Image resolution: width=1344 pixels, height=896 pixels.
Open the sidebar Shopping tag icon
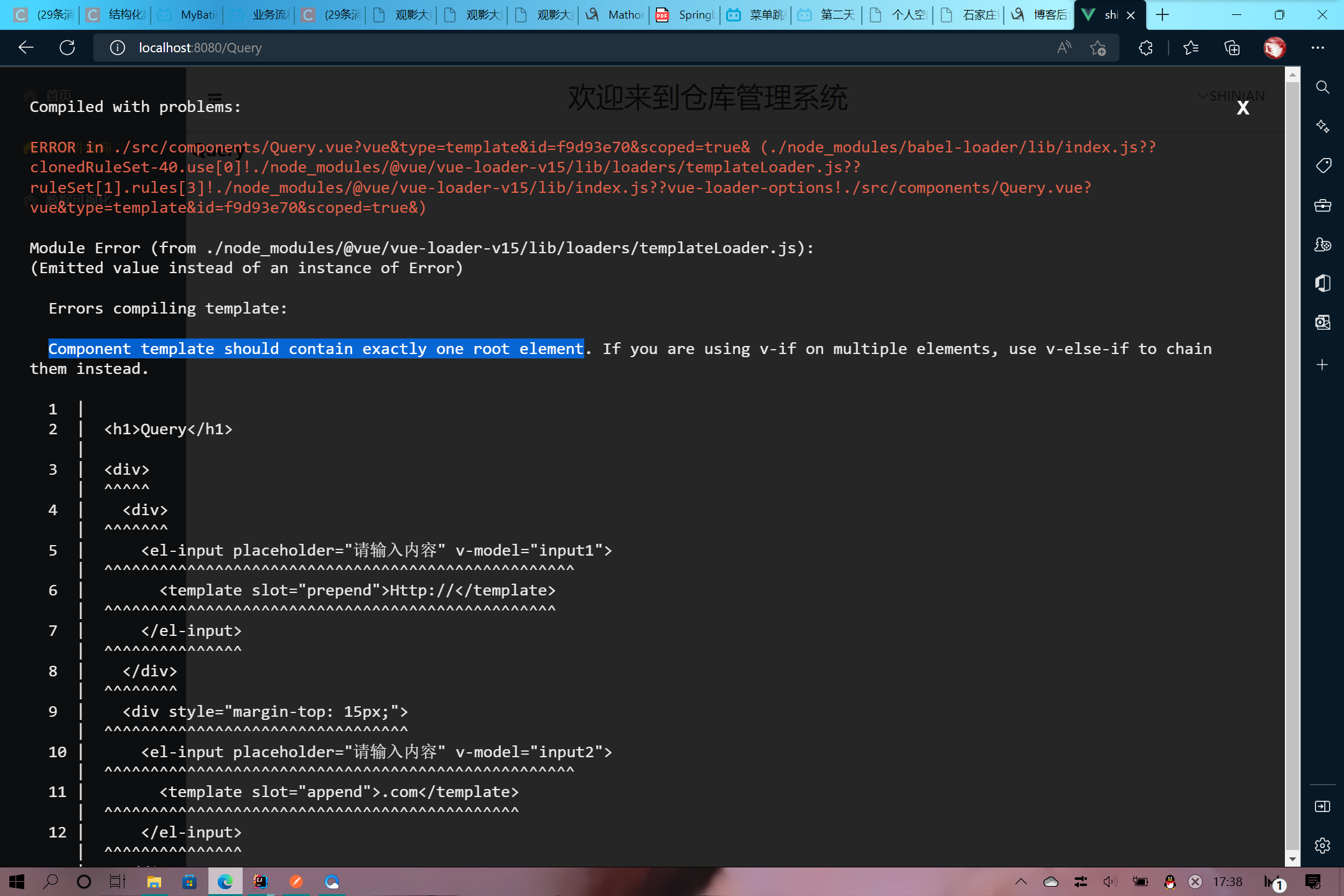click(x=1323, y=166)
